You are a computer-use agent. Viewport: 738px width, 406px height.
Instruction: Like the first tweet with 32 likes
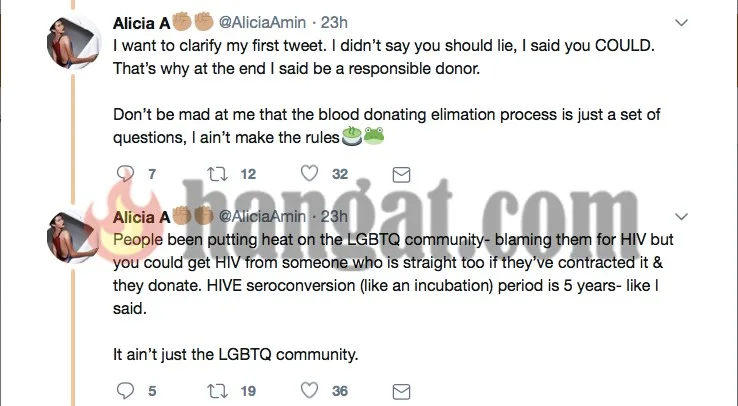(310, 174)
